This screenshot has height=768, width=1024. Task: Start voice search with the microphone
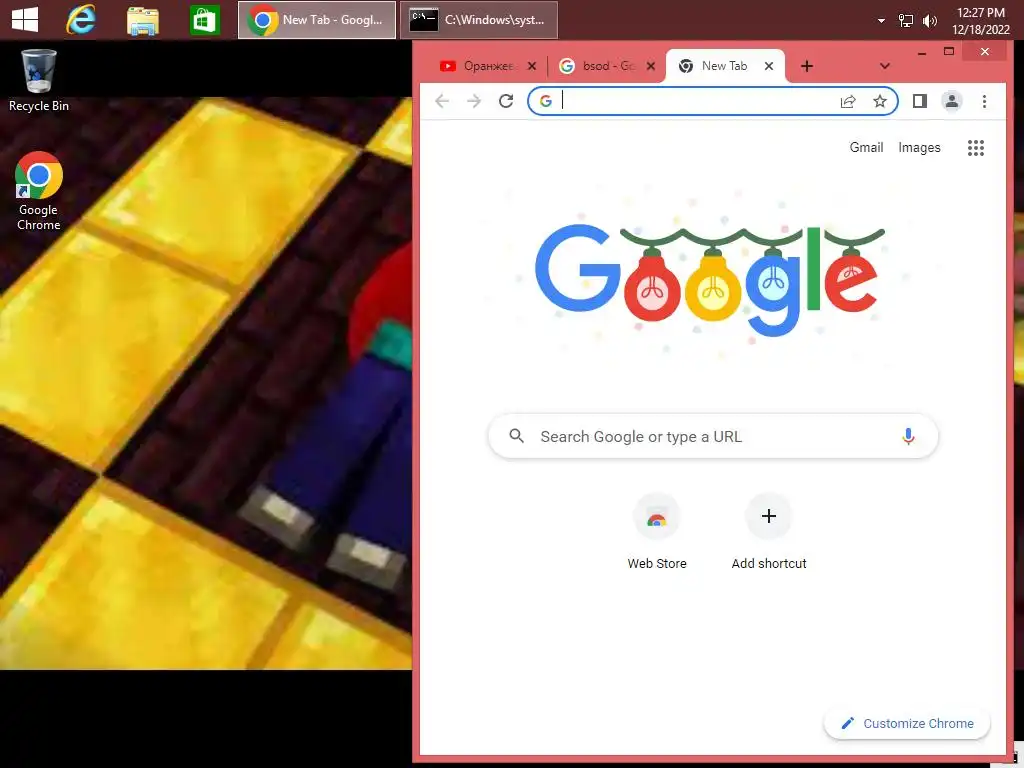pyautogui.click(x=908, y=436)
